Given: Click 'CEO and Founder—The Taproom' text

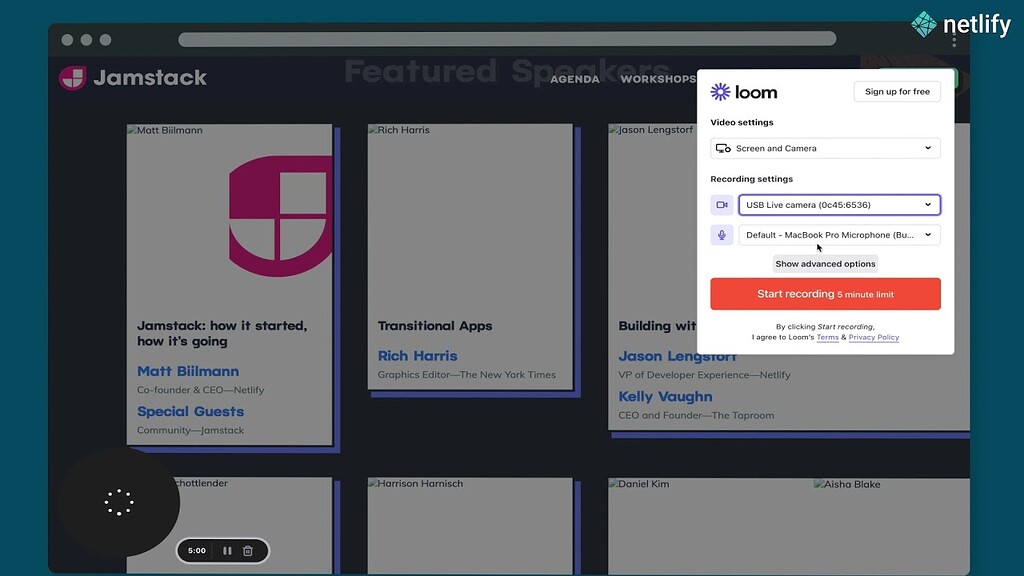Looking at the screenshot, I should point(696,415).
